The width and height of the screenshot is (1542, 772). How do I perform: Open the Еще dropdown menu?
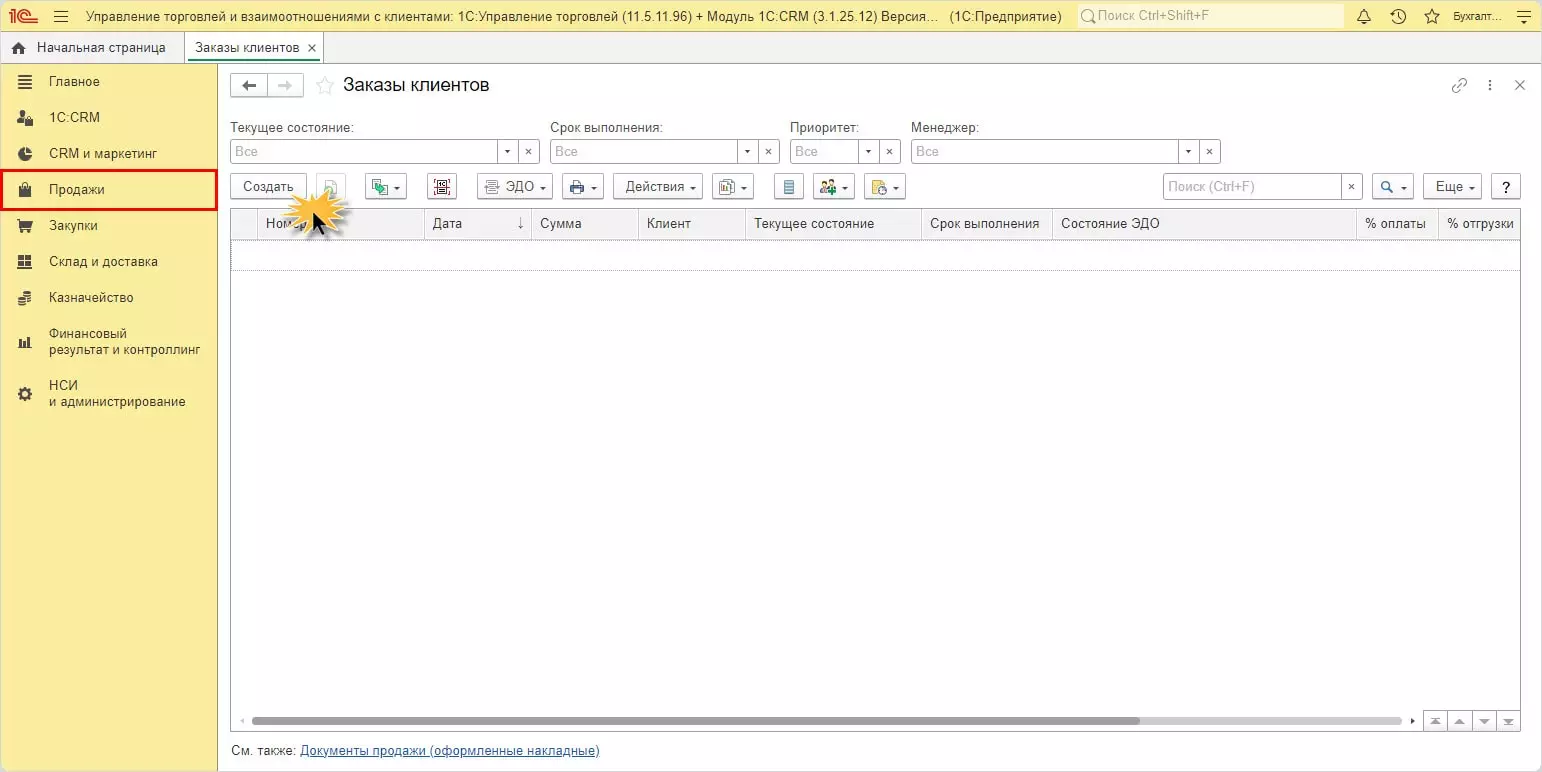pyautogui.click(x=1452, y=187)
